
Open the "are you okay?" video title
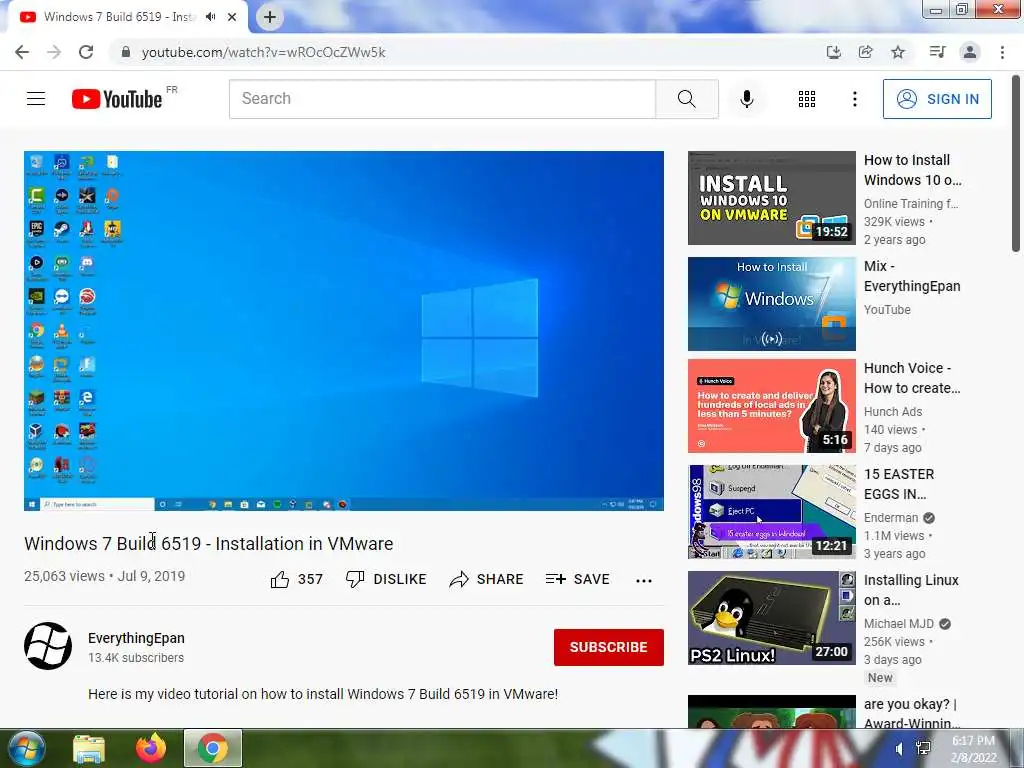912,714
